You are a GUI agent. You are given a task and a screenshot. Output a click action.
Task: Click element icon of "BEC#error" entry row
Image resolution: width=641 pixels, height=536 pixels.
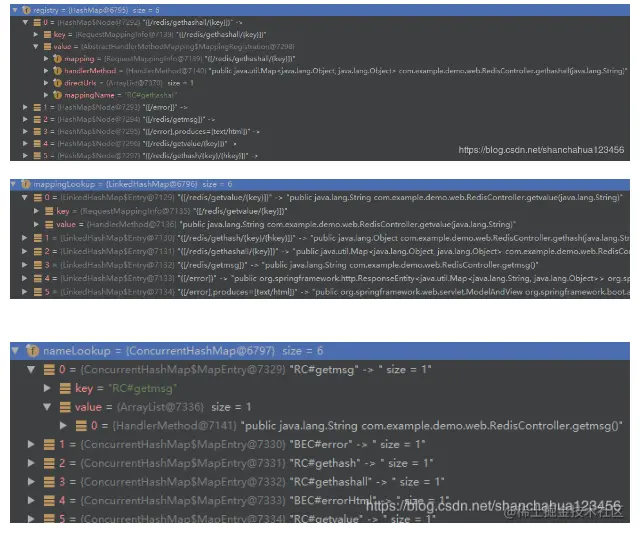(x=49, y=444)
